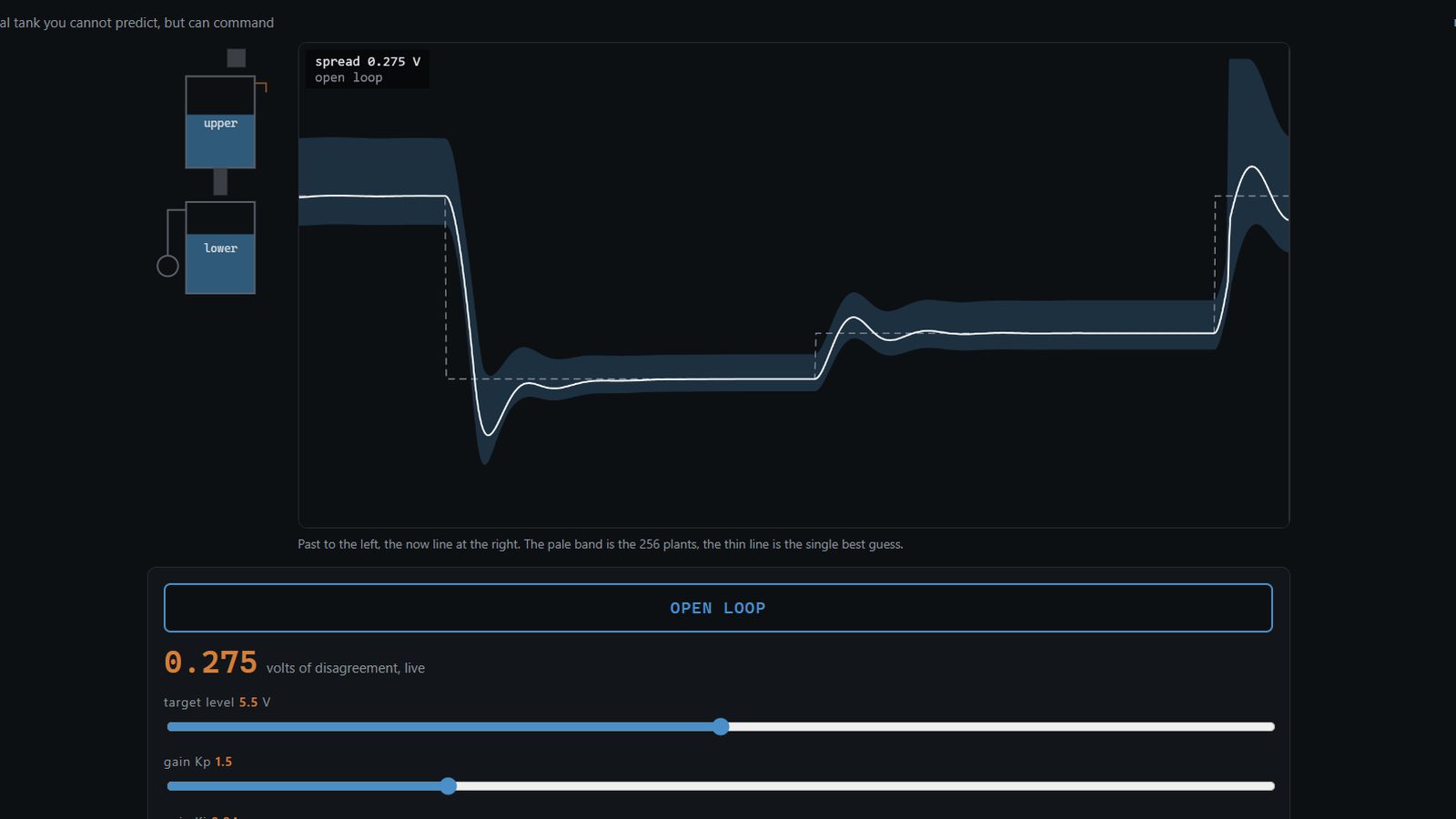Click the orange sensor marker on upper tank
This screenshot has width=1456, height=819.
tap(261, 86)
